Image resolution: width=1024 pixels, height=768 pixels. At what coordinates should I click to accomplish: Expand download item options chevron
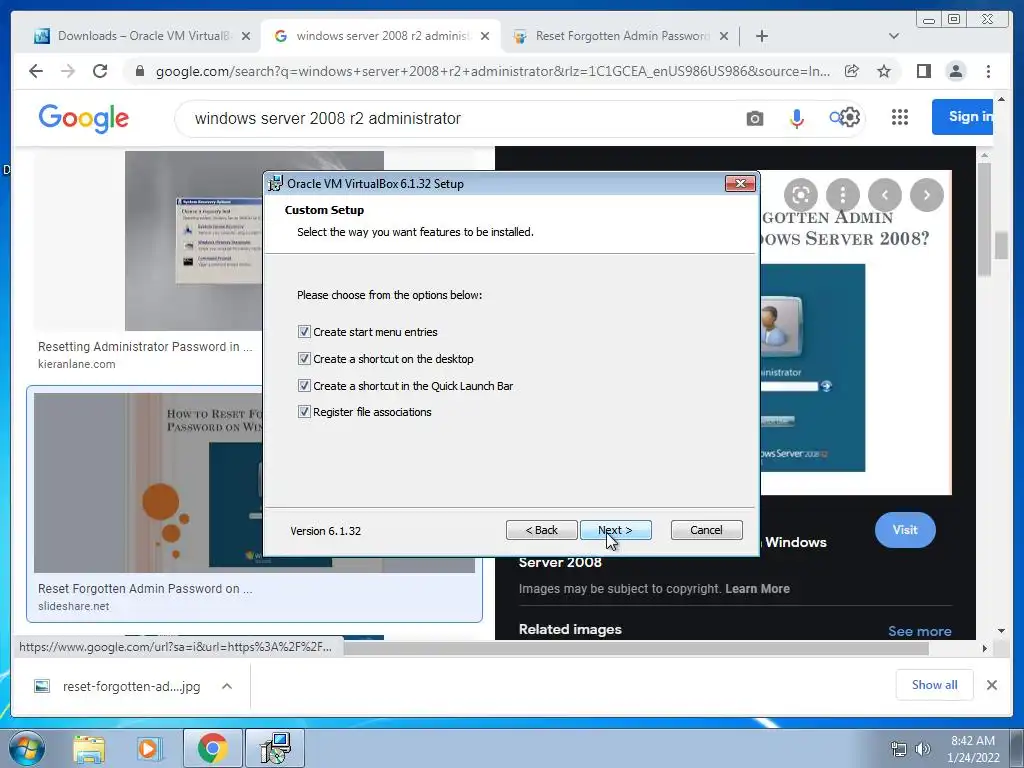click(x=227, y=686)
